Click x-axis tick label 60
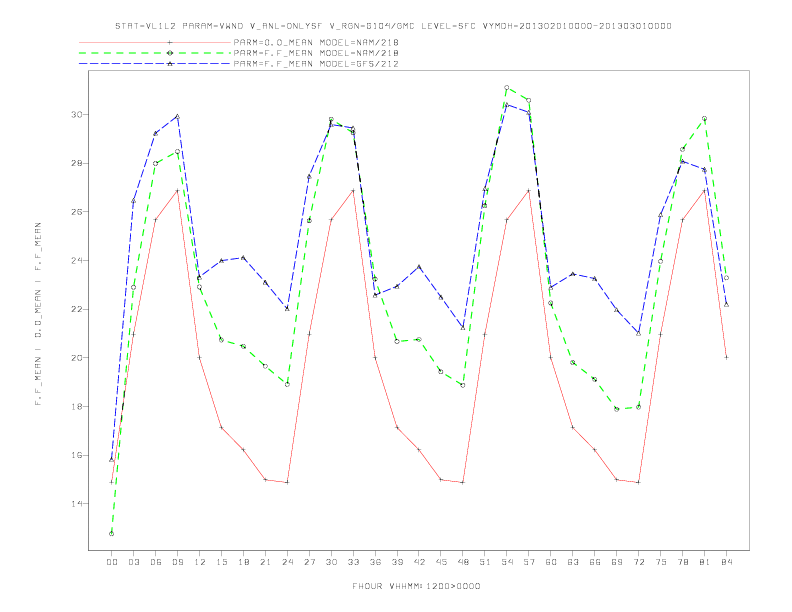 551,562
